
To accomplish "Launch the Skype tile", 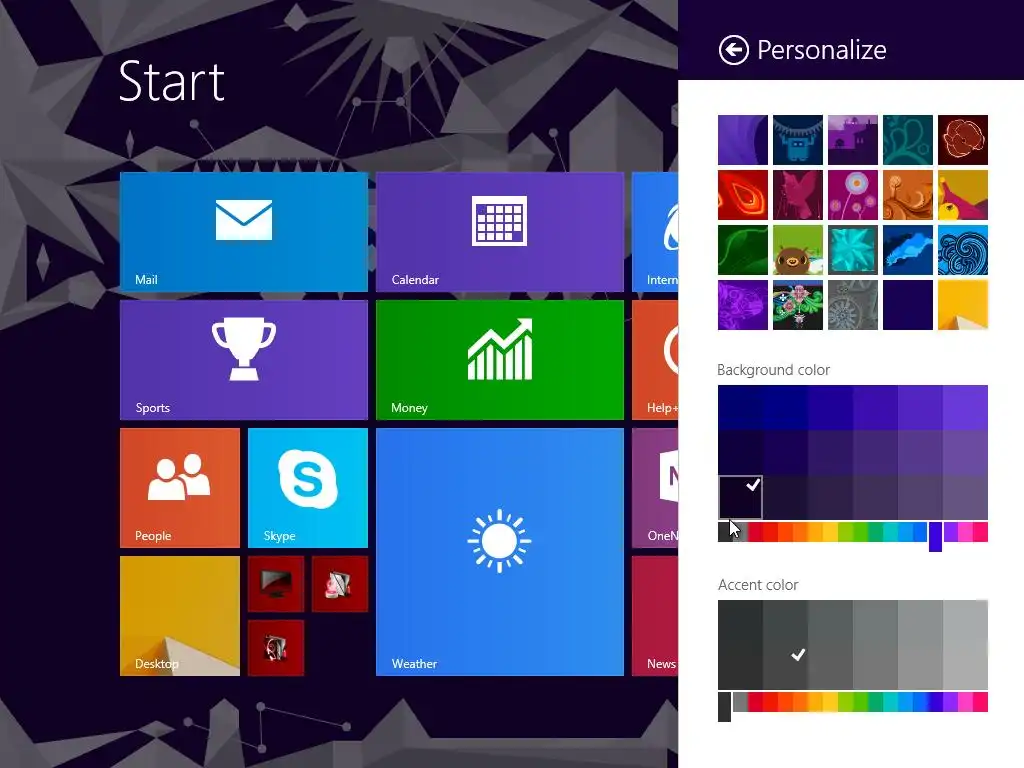I will coord(308,488).
